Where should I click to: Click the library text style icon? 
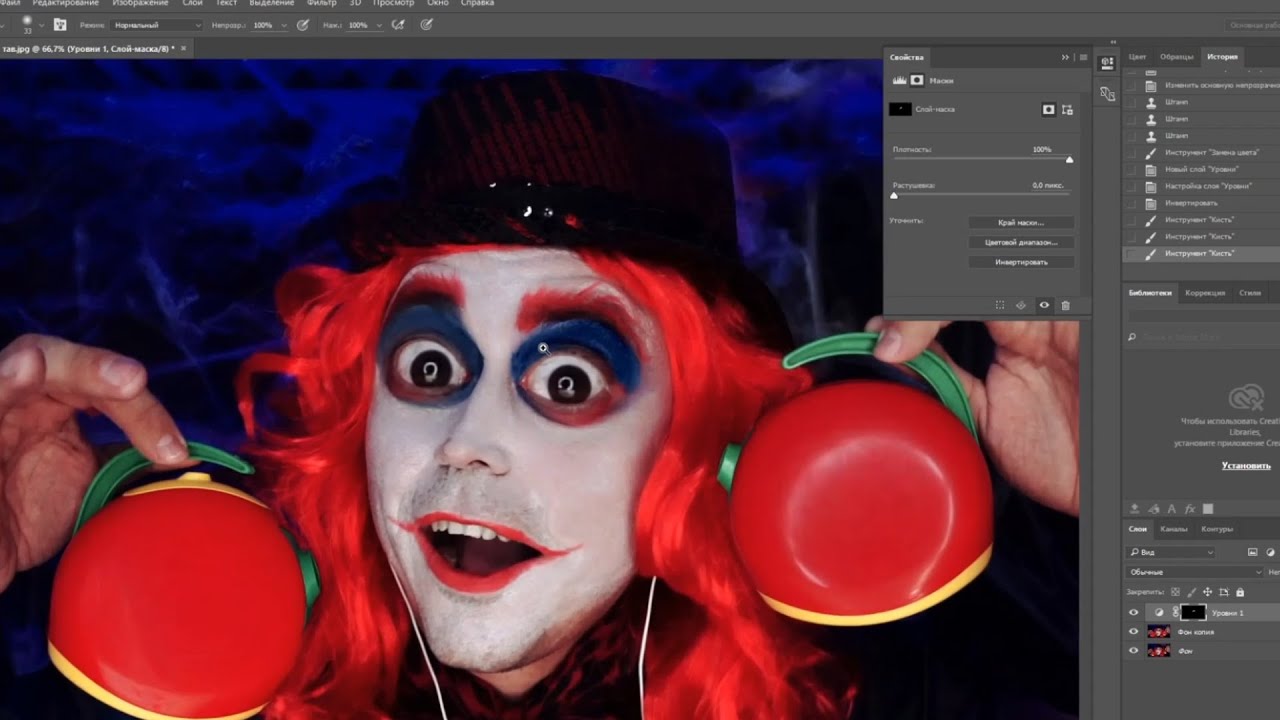[1171, 509]
